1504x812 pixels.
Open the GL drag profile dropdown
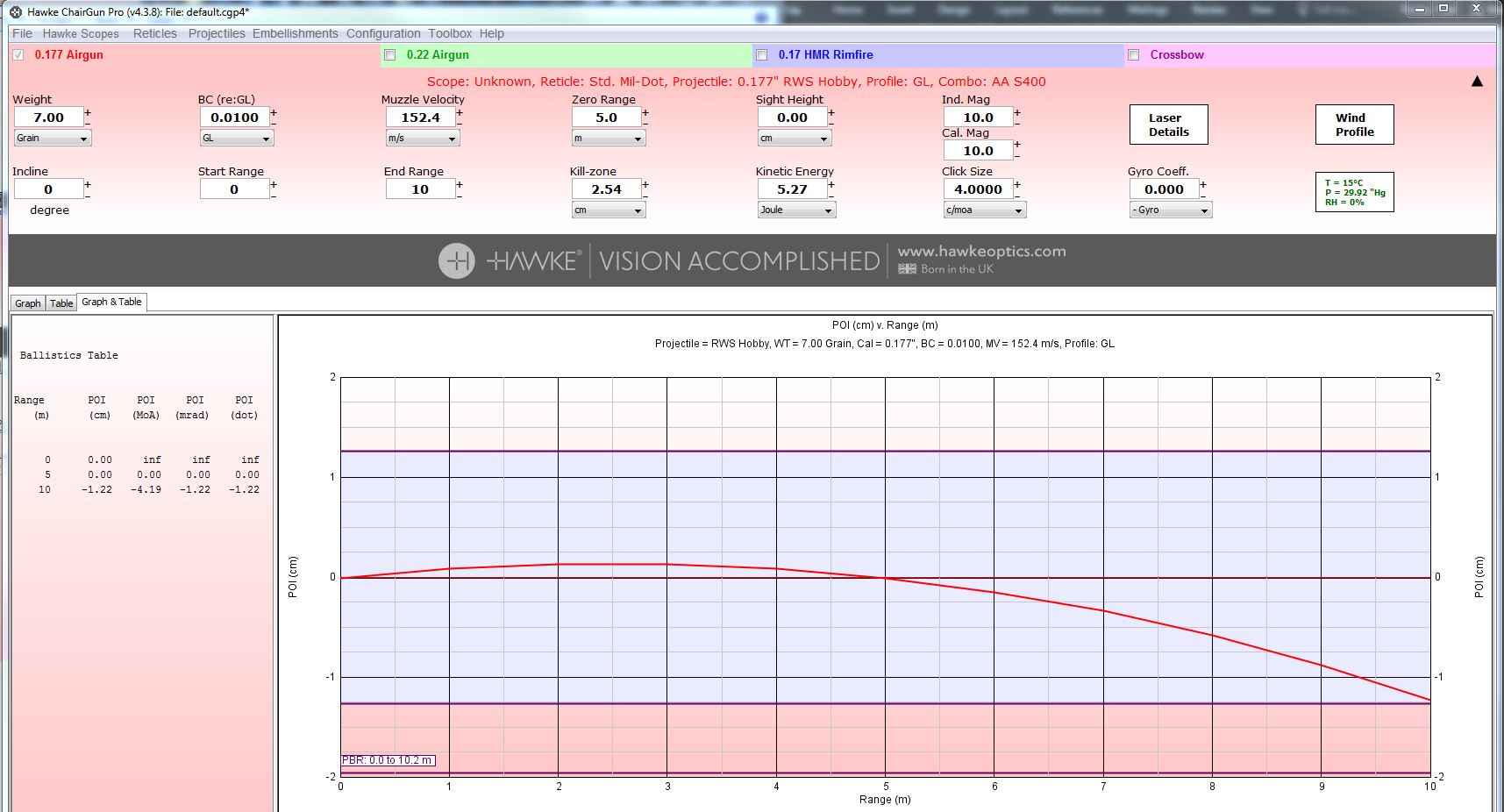click(237, 138)
